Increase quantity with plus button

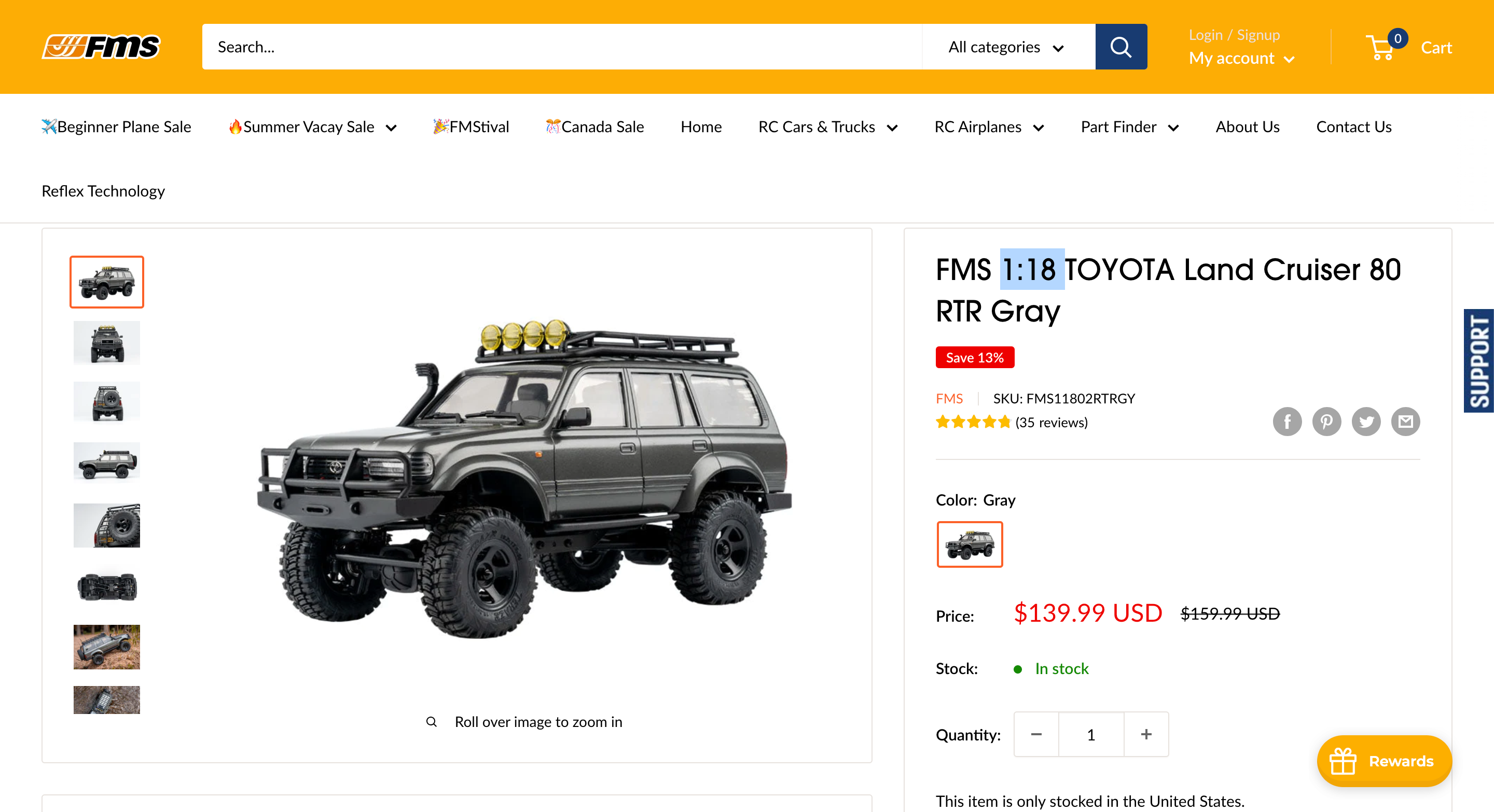click(1146, 734)
